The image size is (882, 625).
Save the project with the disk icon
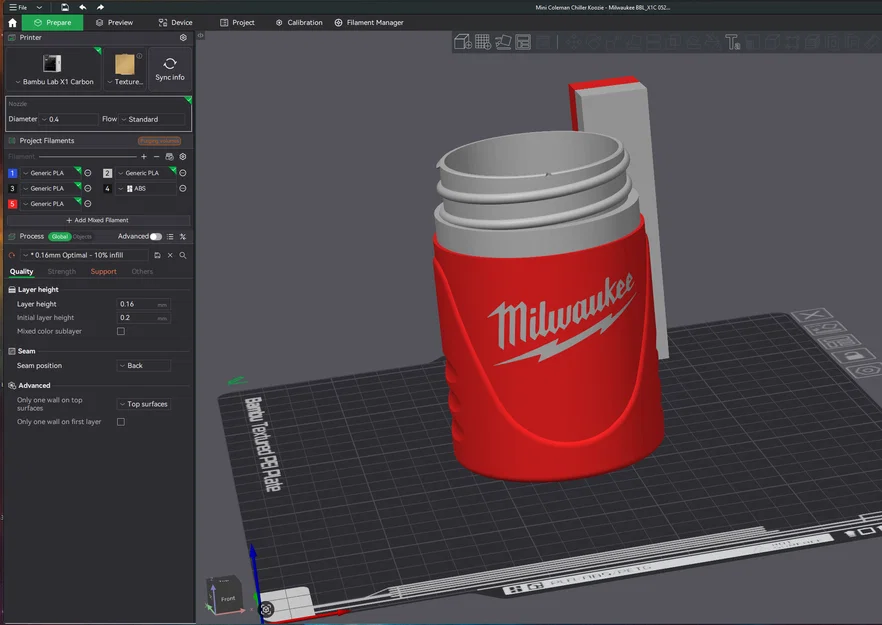coord(65,7)
